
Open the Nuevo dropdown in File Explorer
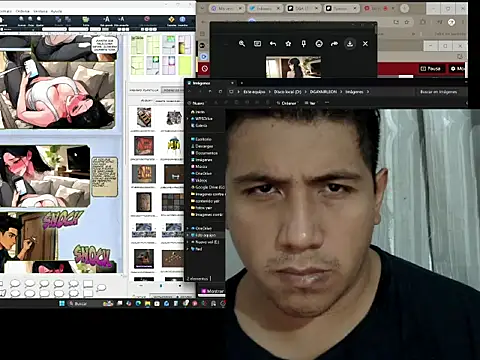pos(196,103)
